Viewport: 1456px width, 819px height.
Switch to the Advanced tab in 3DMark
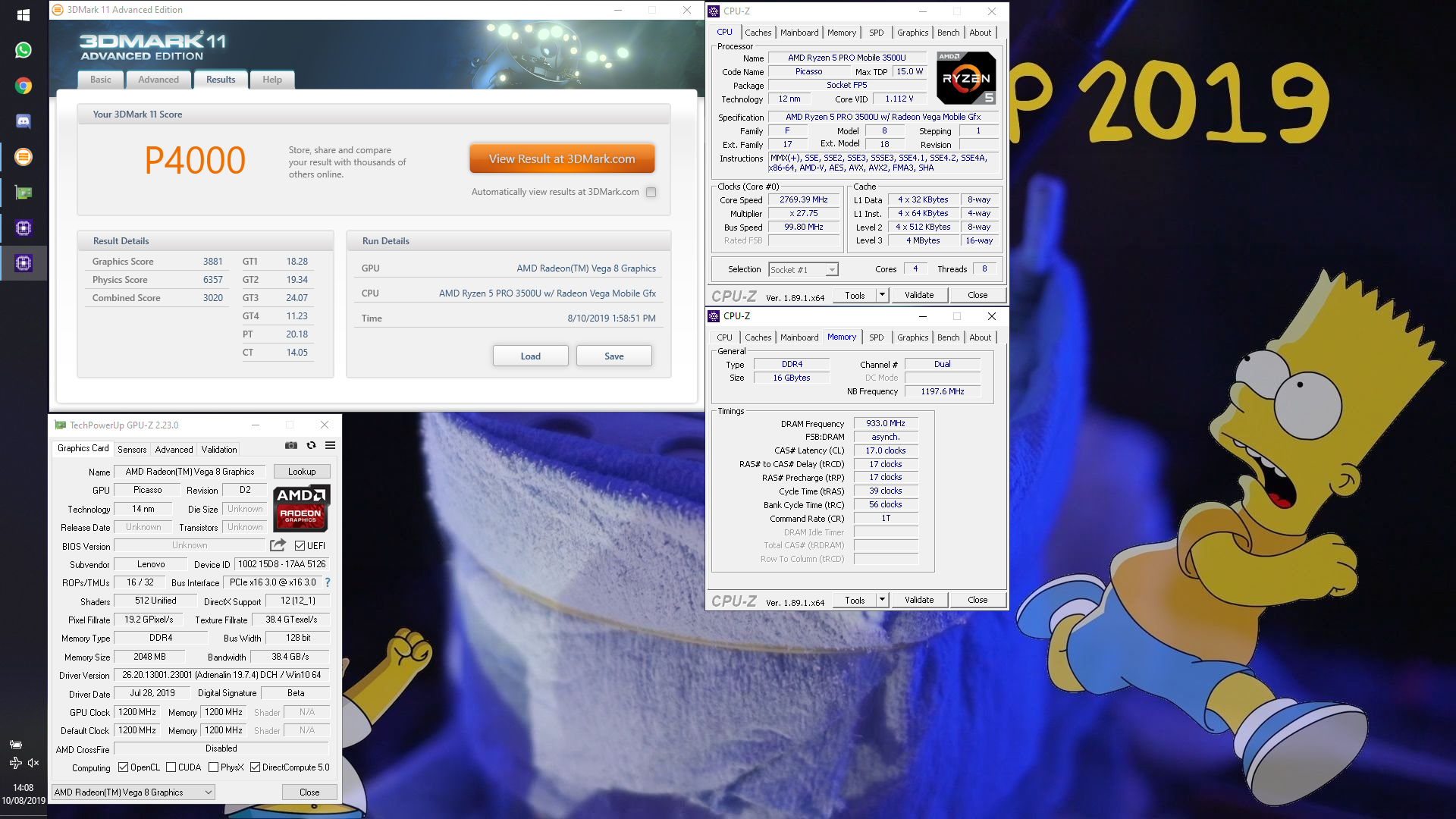[158, 80]
